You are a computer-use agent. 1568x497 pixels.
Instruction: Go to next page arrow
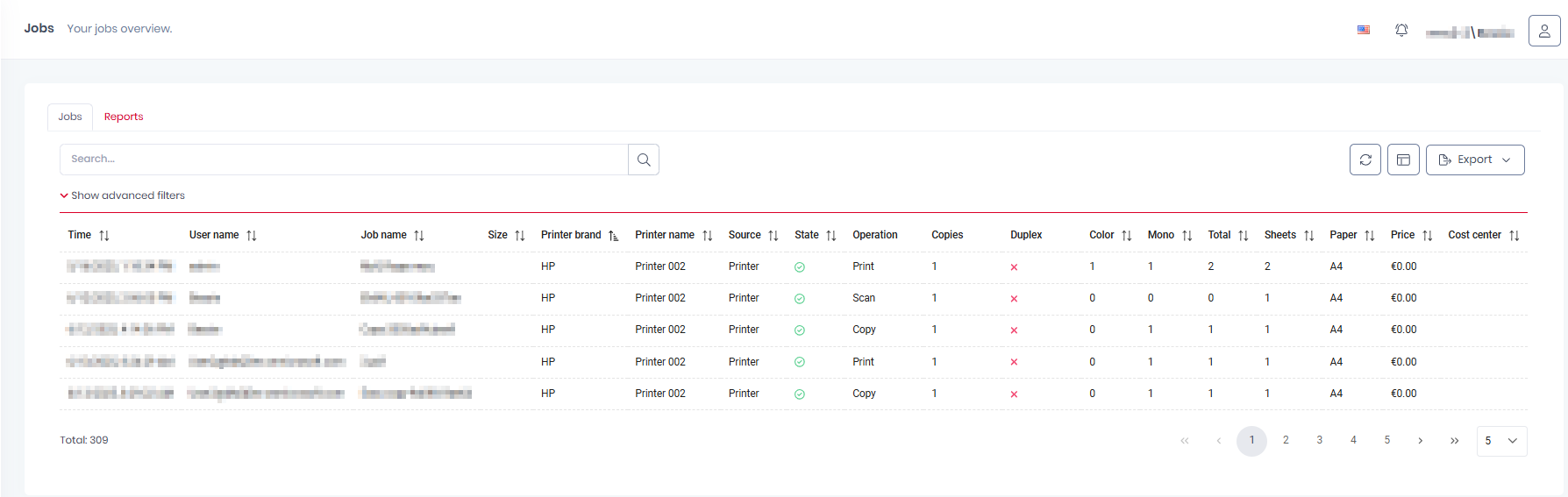1421,441
